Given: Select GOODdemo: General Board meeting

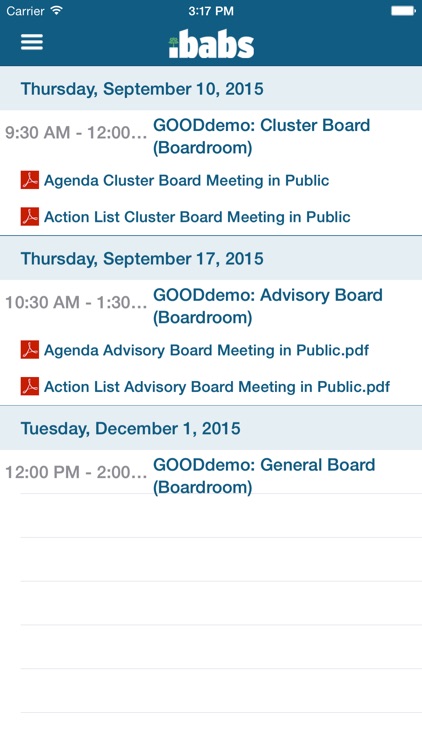Looking at the screenshot, I should [x=264, y=476].
